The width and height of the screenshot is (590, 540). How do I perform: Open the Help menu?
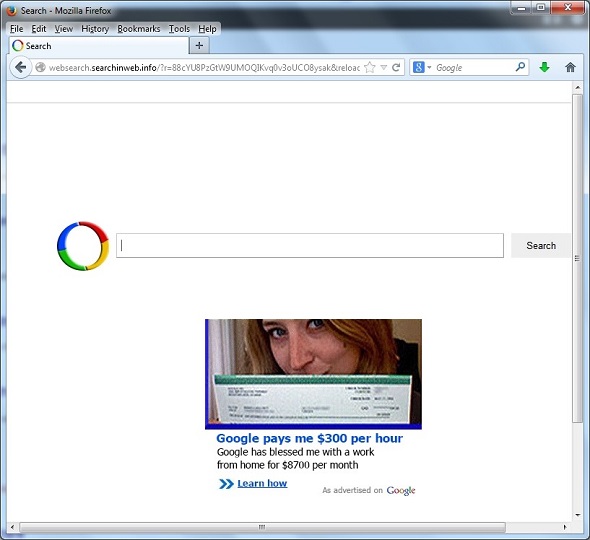(x=207, y=29)
